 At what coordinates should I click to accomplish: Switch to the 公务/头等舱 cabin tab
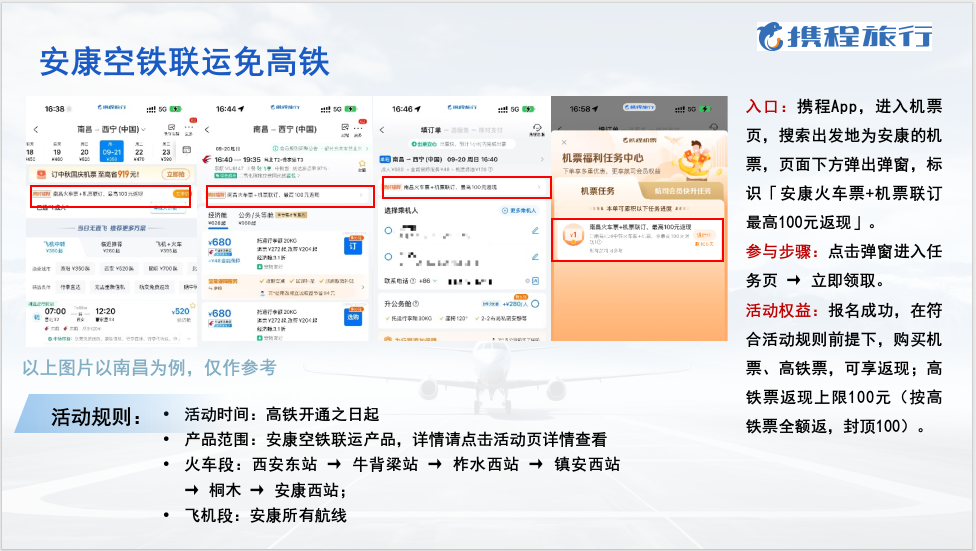coord(255,218)
